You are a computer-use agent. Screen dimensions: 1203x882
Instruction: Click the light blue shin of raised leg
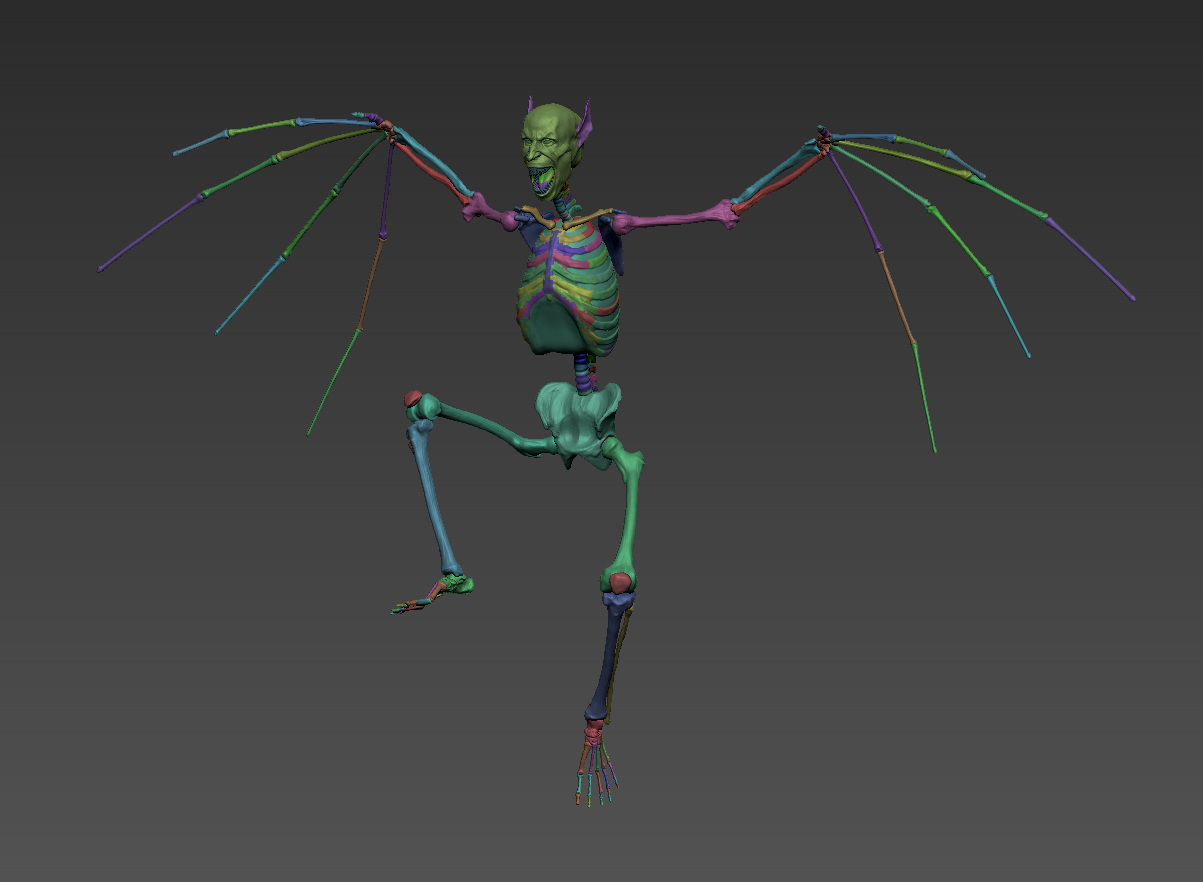(433, 498)
